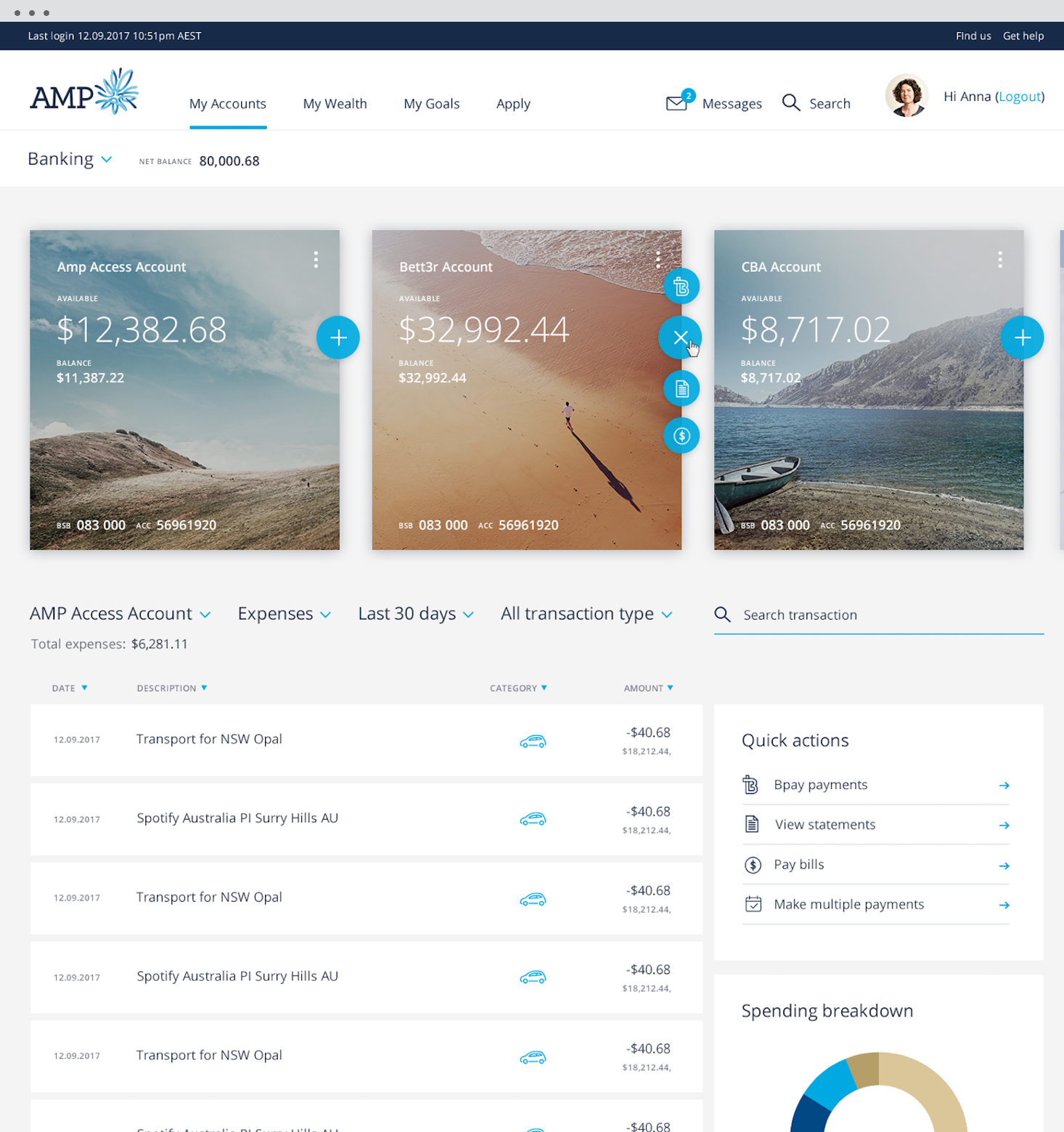Open the Last 30 days dropdown
The height and width of the screenshot is (1132, 1064).
pyautogui.click(x=416, y=614)
